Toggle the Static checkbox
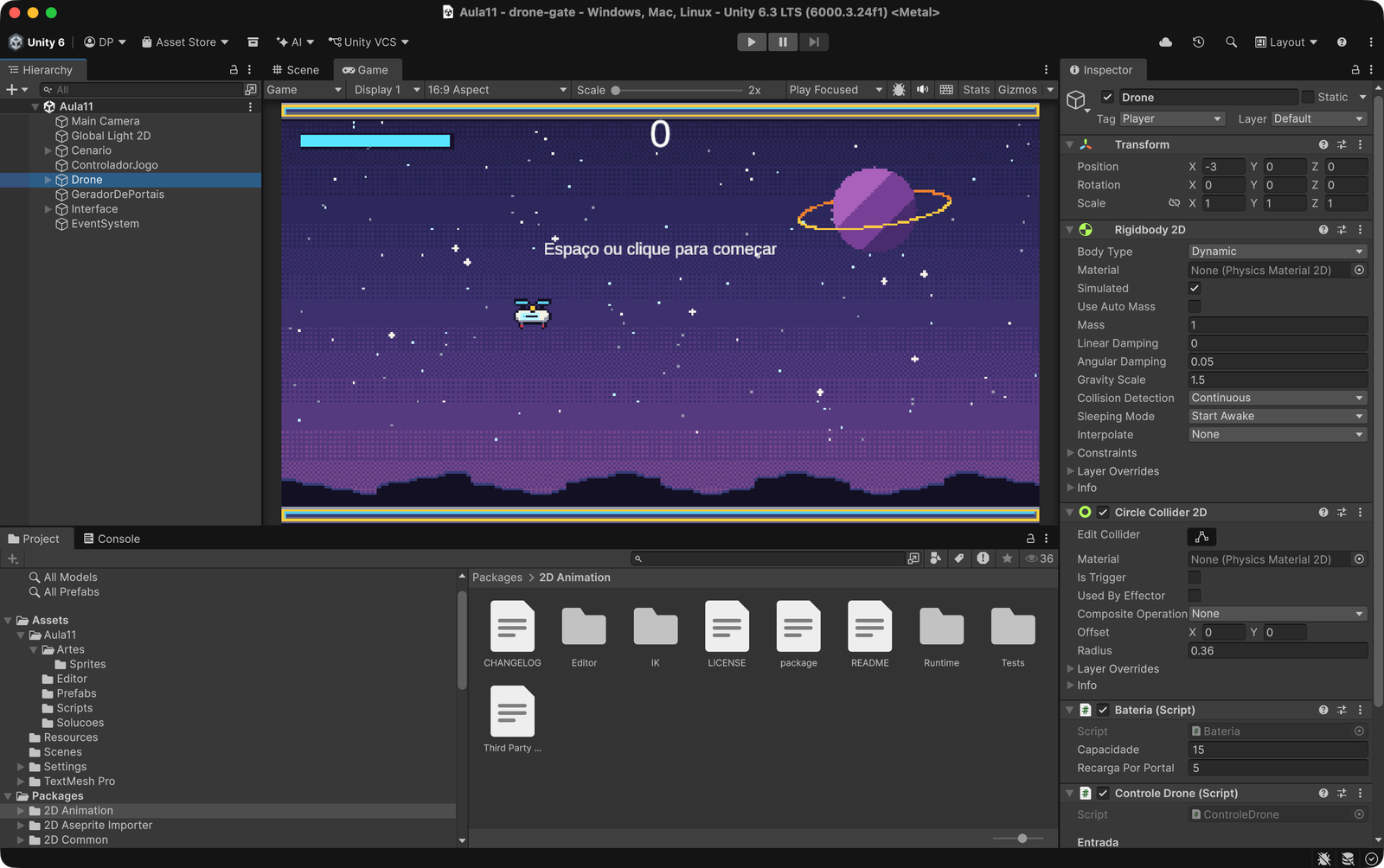The width and height of the screenshot is (1384, 868). [x=1308, y=97]
